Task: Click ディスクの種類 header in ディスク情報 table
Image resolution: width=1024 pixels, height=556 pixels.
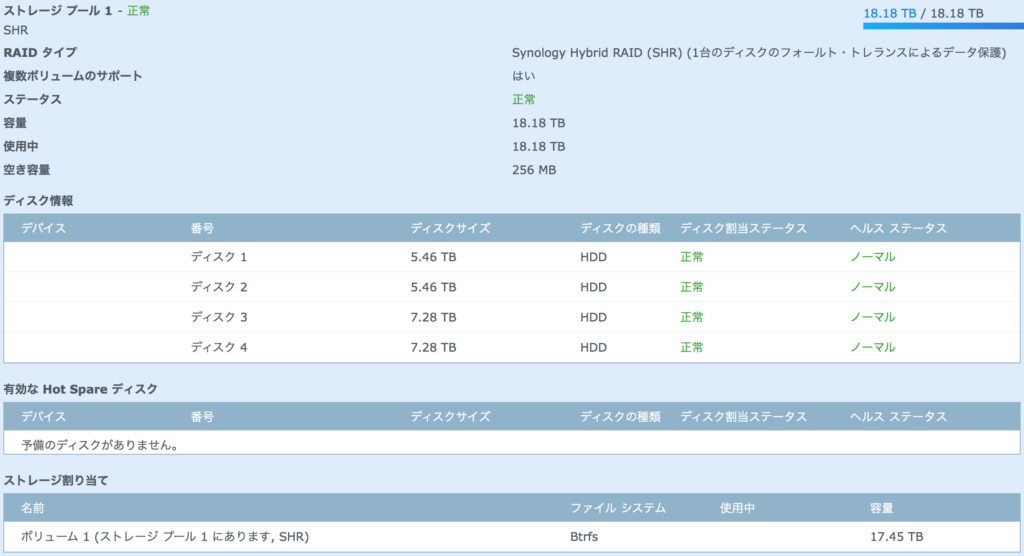Action: point(620,228)
